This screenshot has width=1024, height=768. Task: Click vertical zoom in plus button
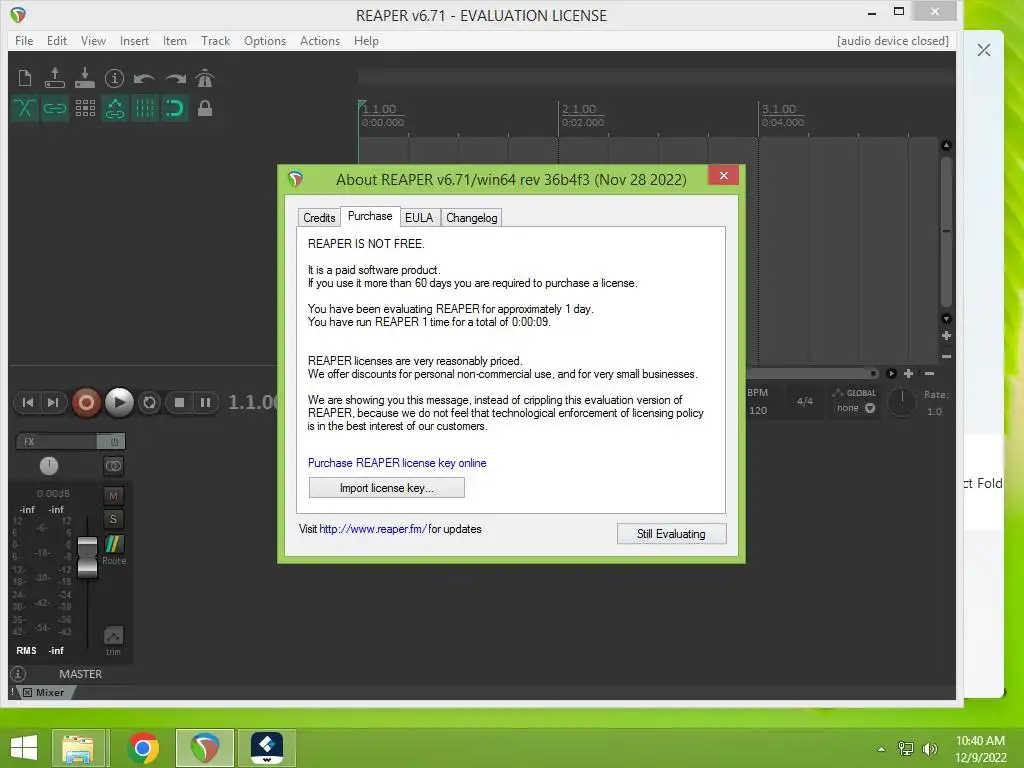coord(946,336)
